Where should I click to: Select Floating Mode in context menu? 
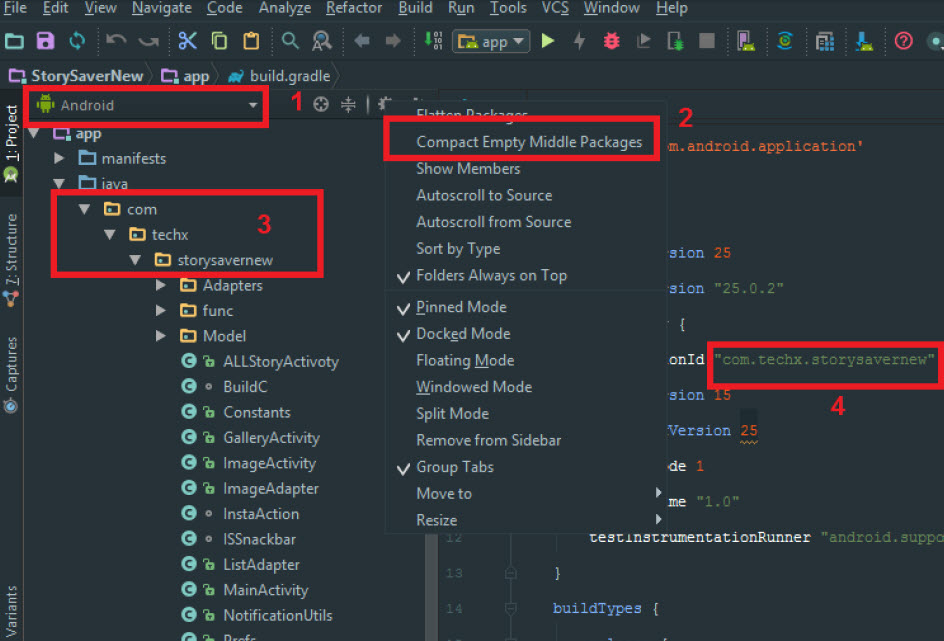[x=465, y=361]
